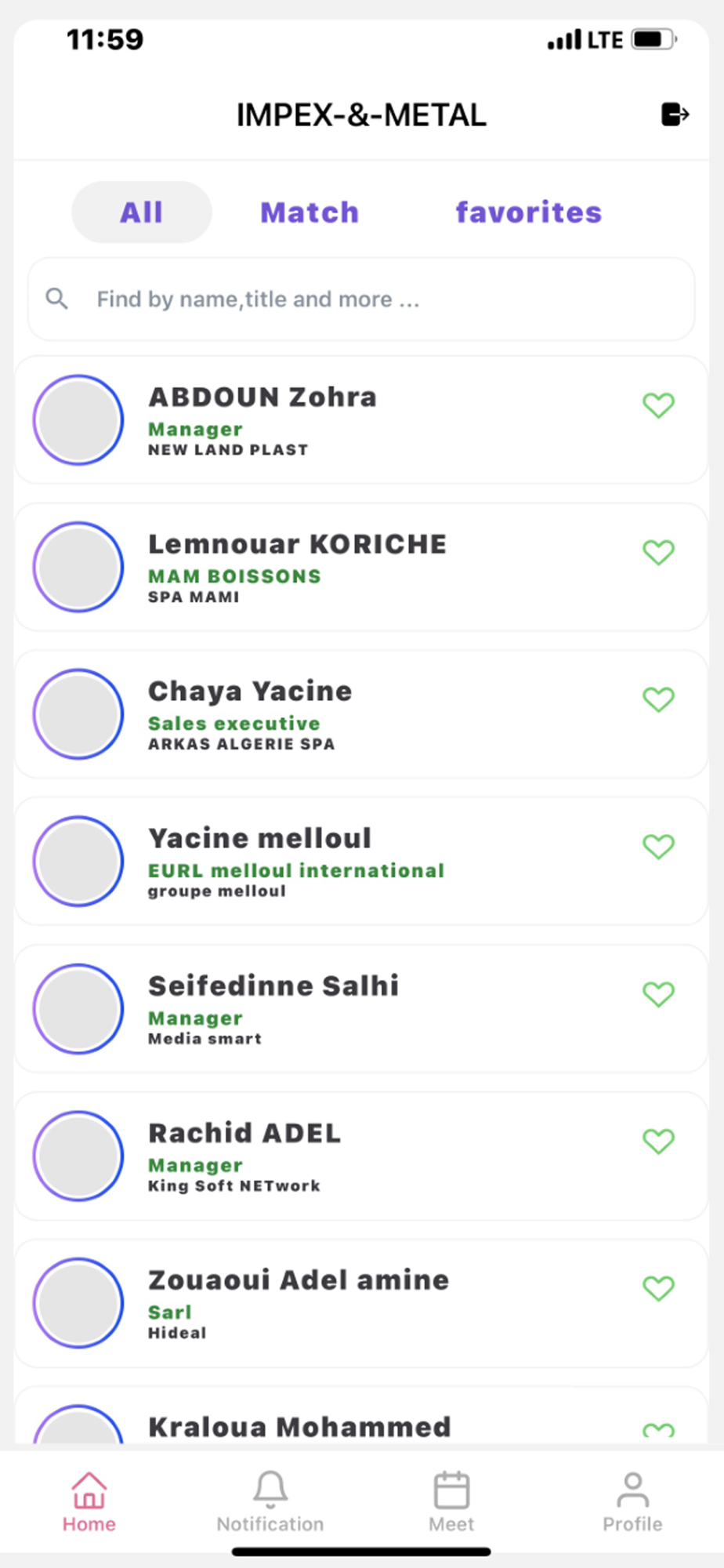
Task: Favorite Zouaoui Adel amine with heart
Action: [658, 1288]
